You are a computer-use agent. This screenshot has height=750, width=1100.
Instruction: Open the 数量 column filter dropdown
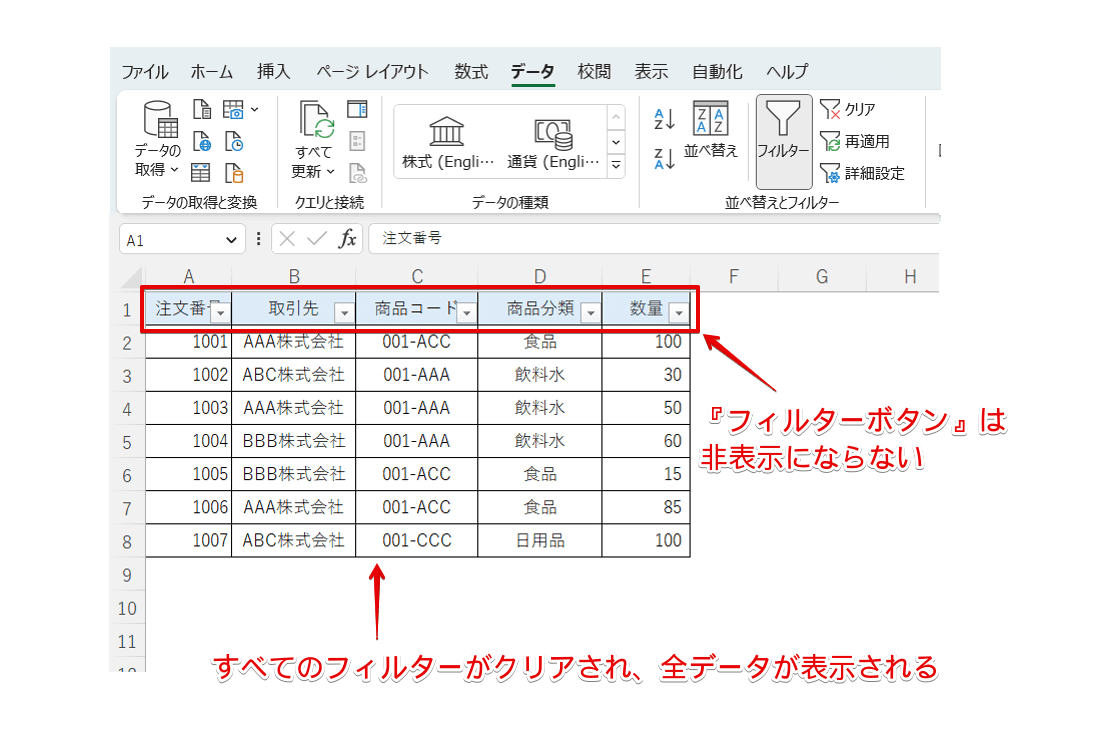tap(679, 312)
